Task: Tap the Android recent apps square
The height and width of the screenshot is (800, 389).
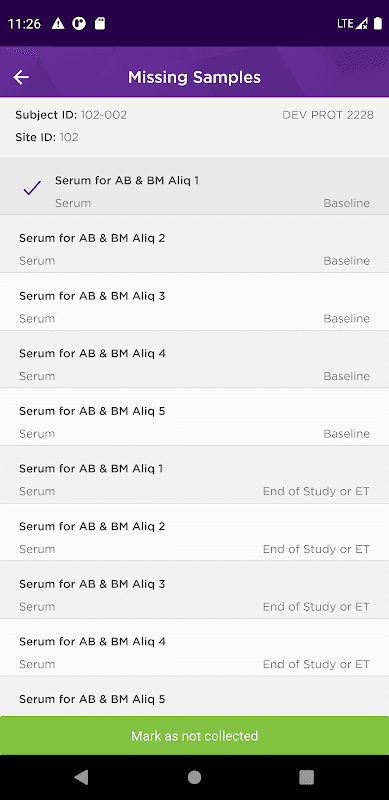Action: (x=306, y=777)
